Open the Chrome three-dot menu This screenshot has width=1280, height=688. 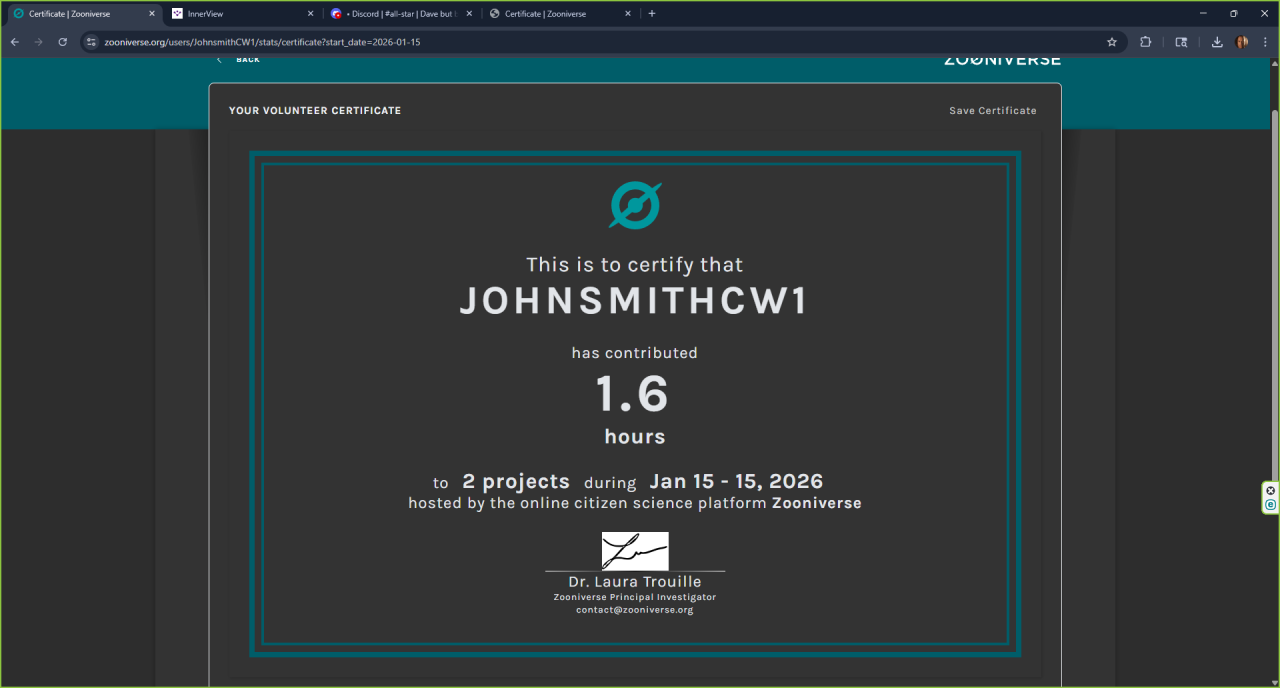coord(1265,42)
